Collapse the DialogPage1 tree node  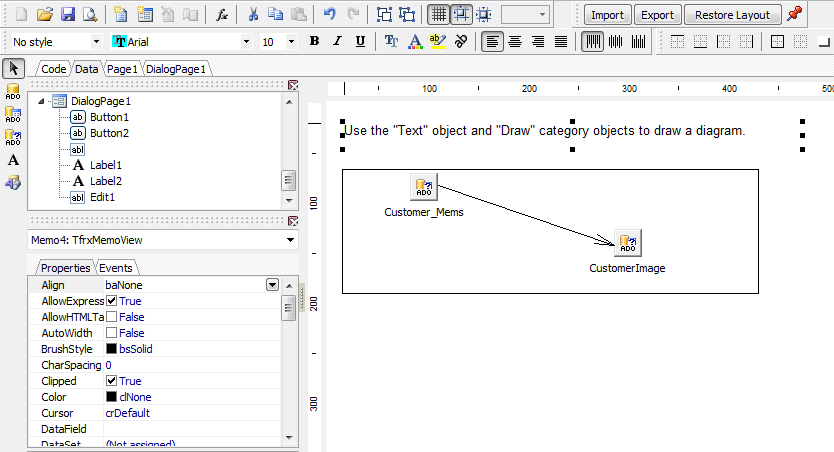41,101
